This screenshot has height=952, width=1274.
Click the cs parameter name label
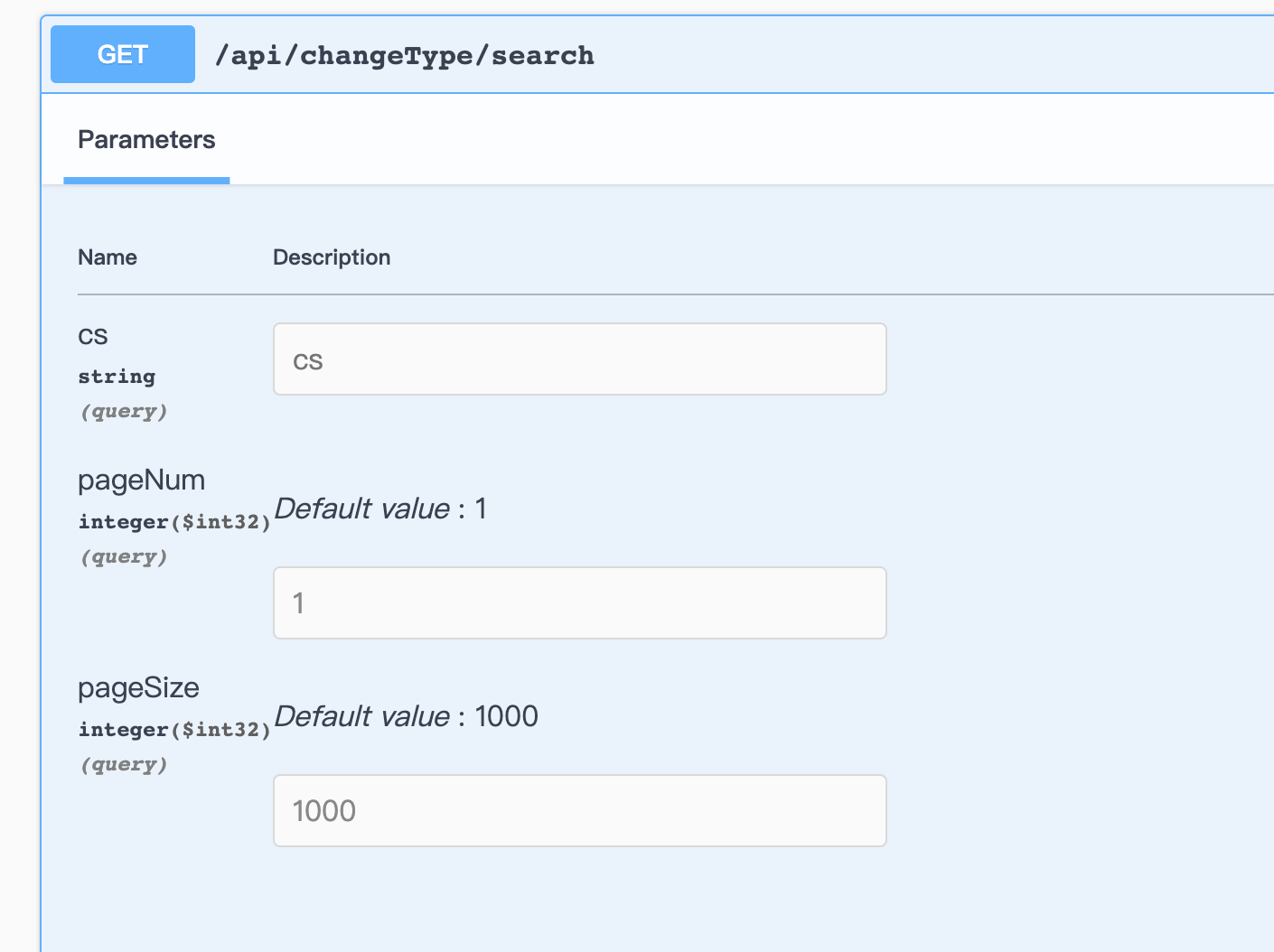[93, 336]
